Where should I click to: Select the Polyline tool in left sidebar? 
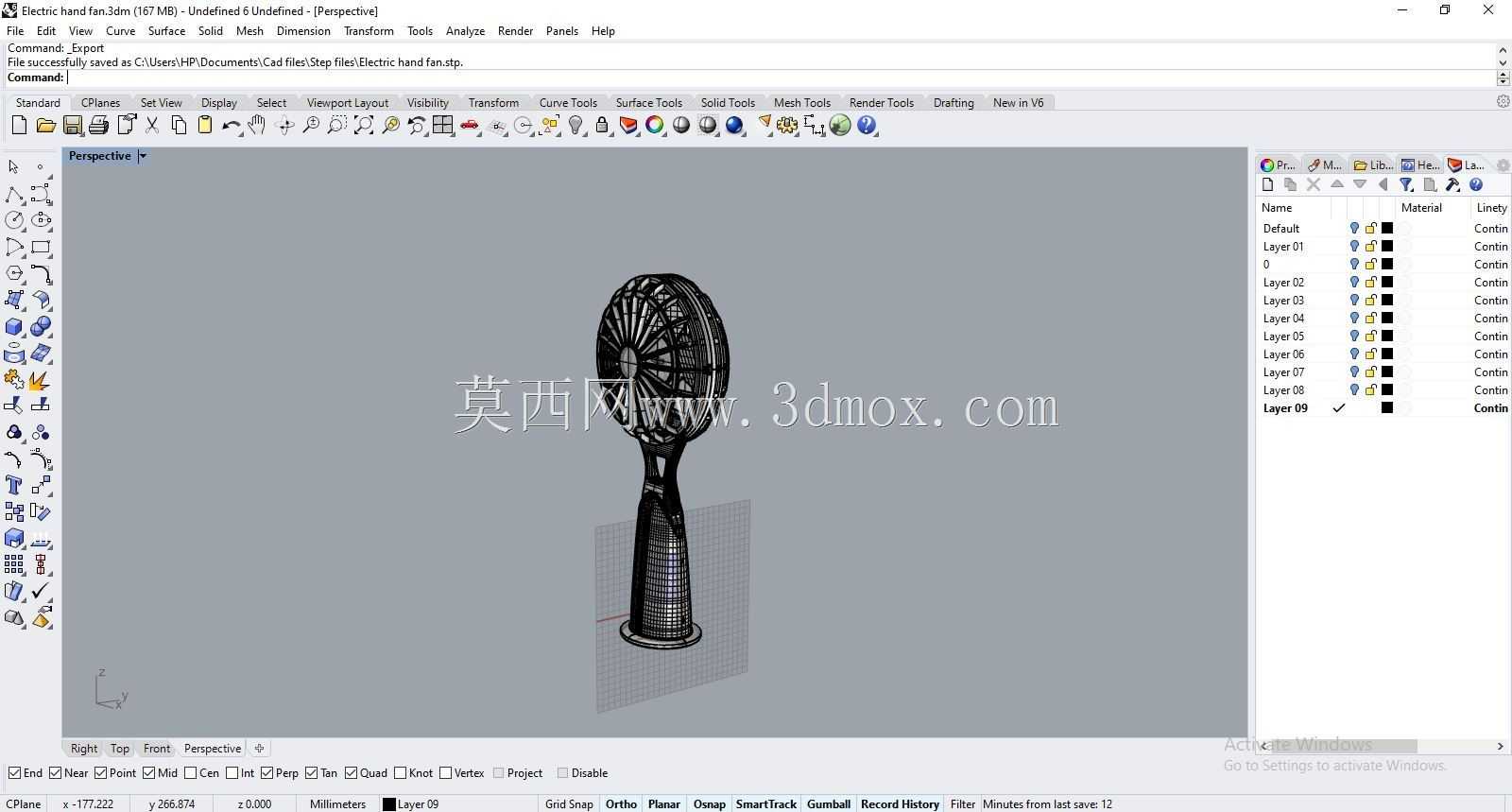pyautogui.click(x=14, y=195)
